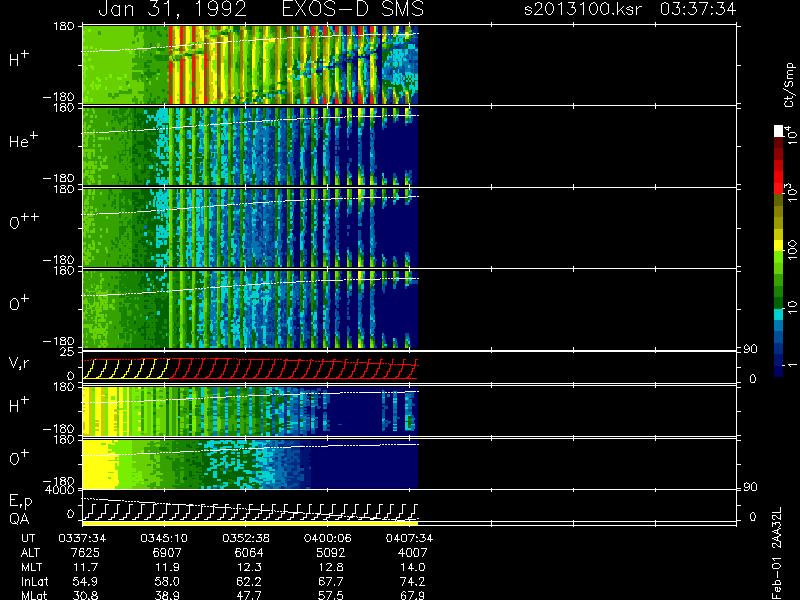Click the "QA" row label
Screen dimensions: 800x600
click(19, 519)
